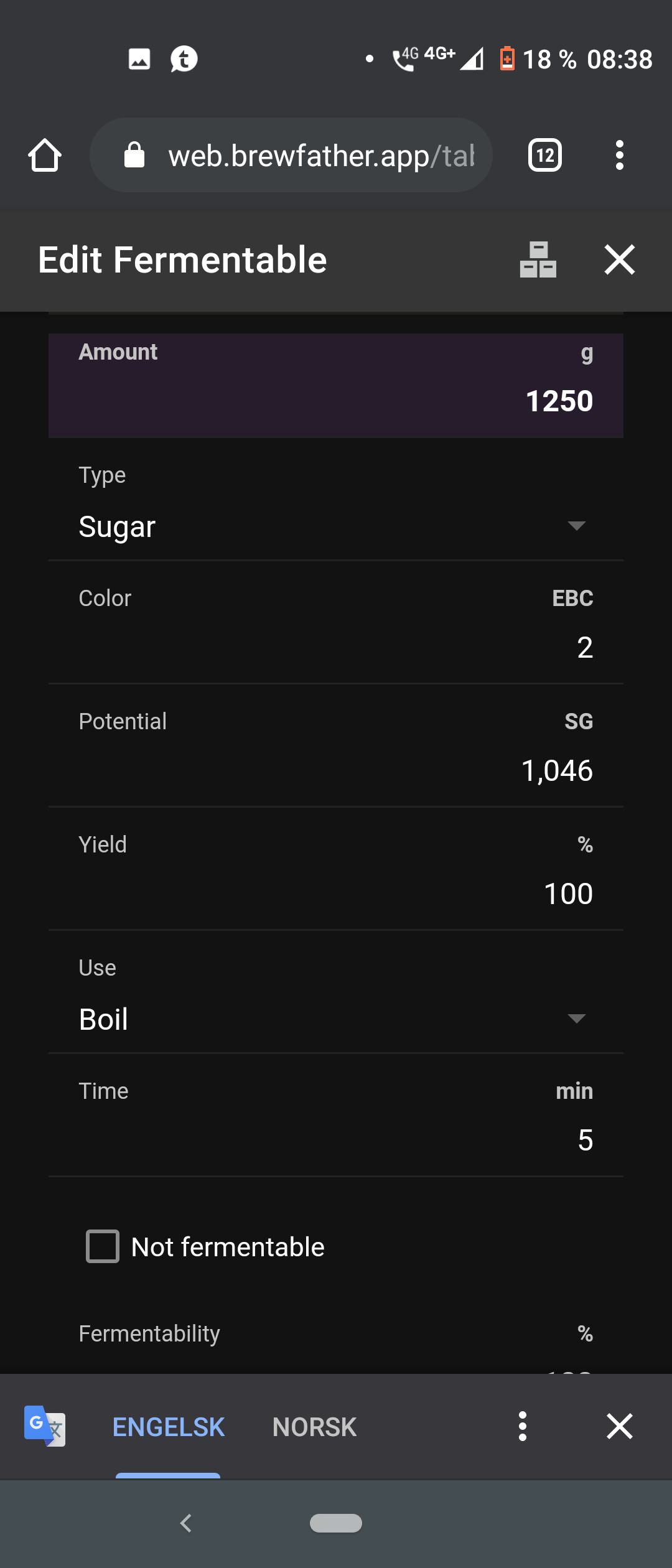Tap the lock icon in address bar
The height and width of the screenshot is (1568, 672).
click(134, 155)
